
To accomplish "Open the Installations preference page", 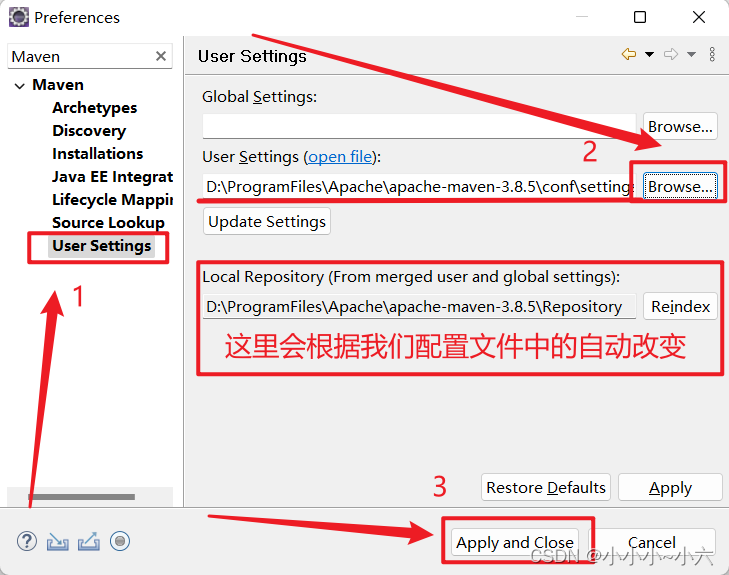I will pyautogui.click(x=98, y=154).
